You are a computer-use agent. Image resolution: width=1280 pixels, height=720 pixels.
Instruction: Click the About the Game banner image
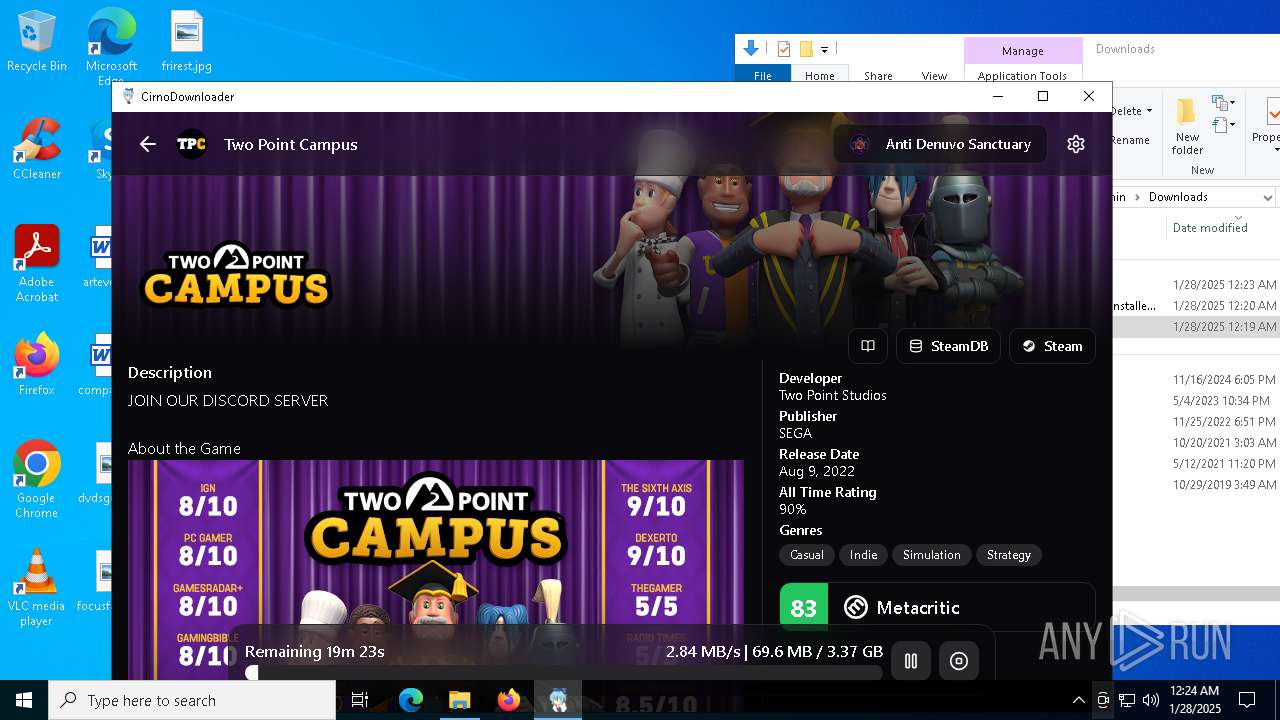click(436, 570)
